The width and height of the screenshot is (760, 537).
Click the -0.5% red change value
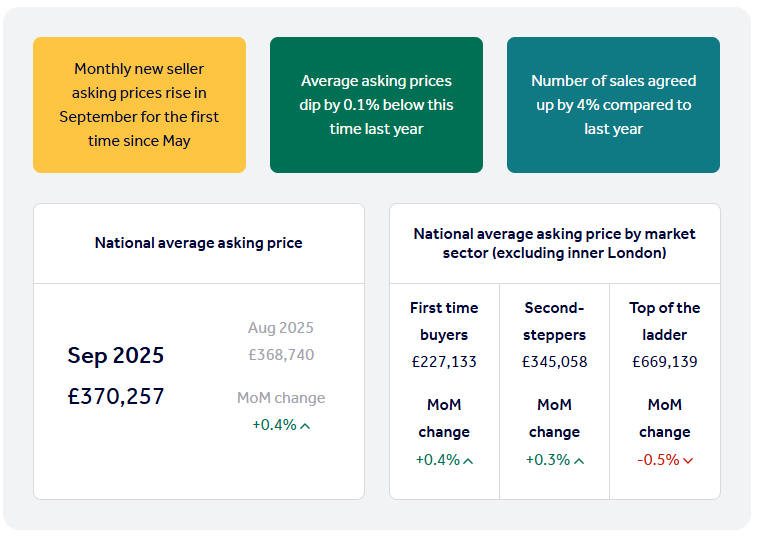[658, 460]
